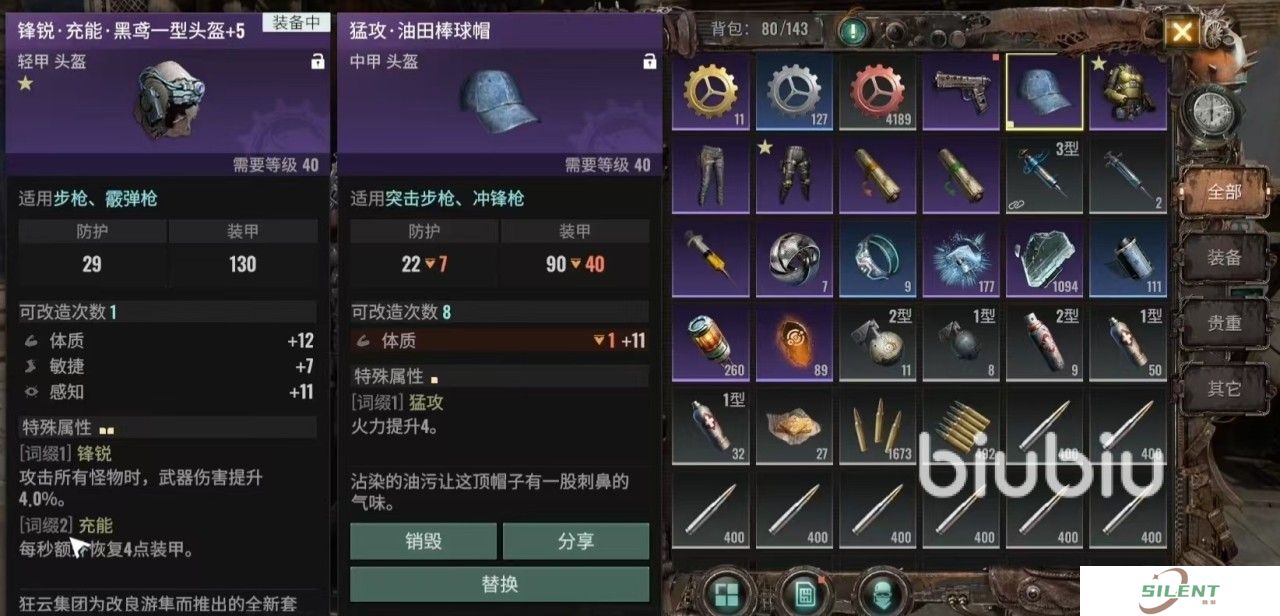Select the rifle ammo stack showing 1673
Screen dimensions: 1280x616
(877, 427)
